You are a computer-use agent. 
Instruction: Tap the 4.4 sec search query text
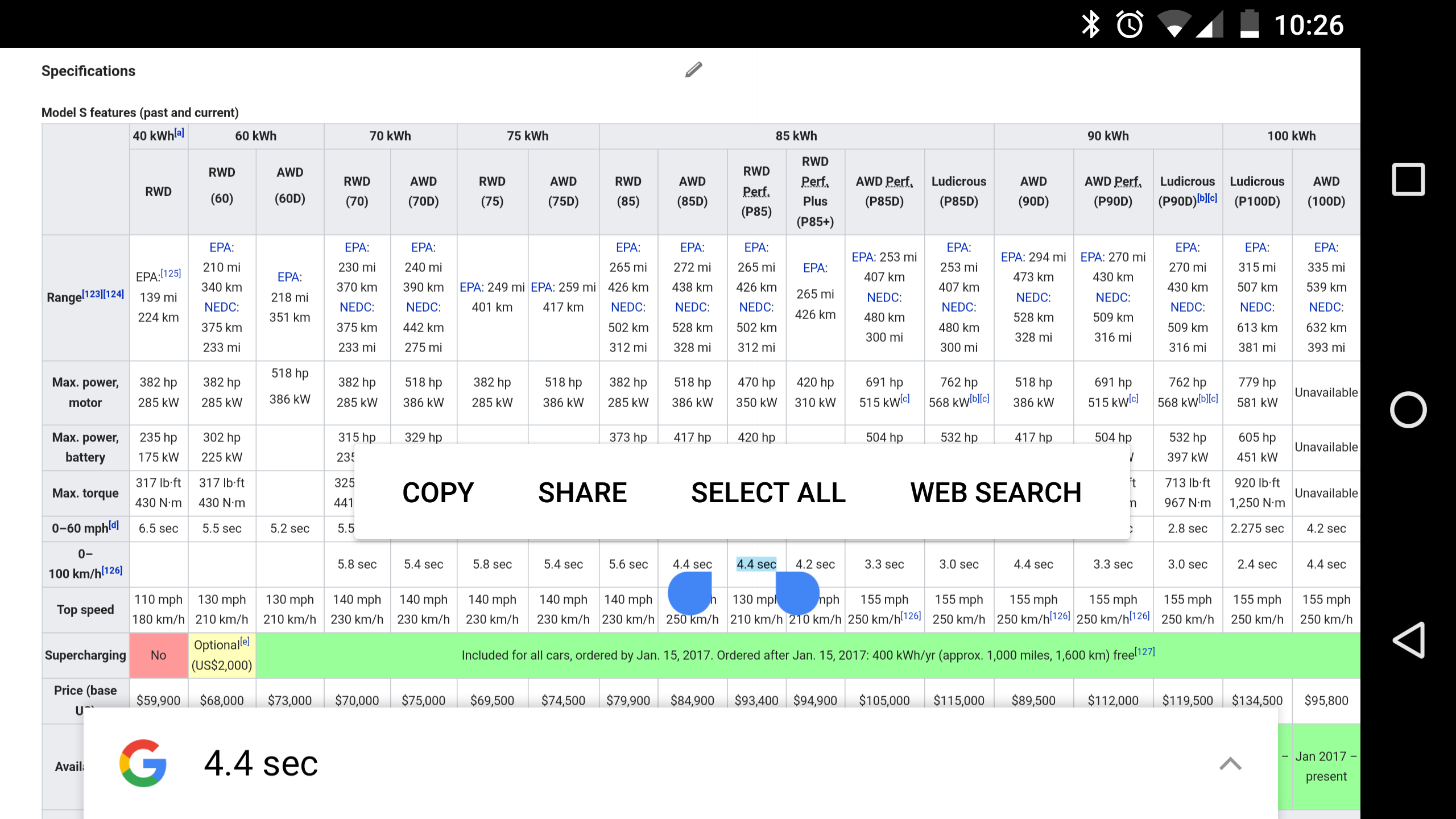261,763
